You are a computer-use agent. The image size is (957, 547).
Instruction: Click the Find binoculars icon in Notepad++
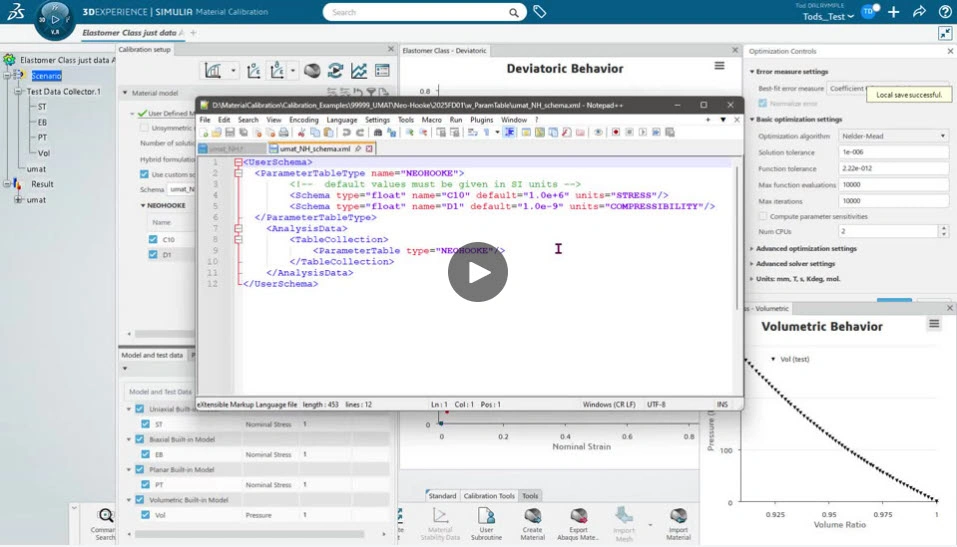point(378,132)
